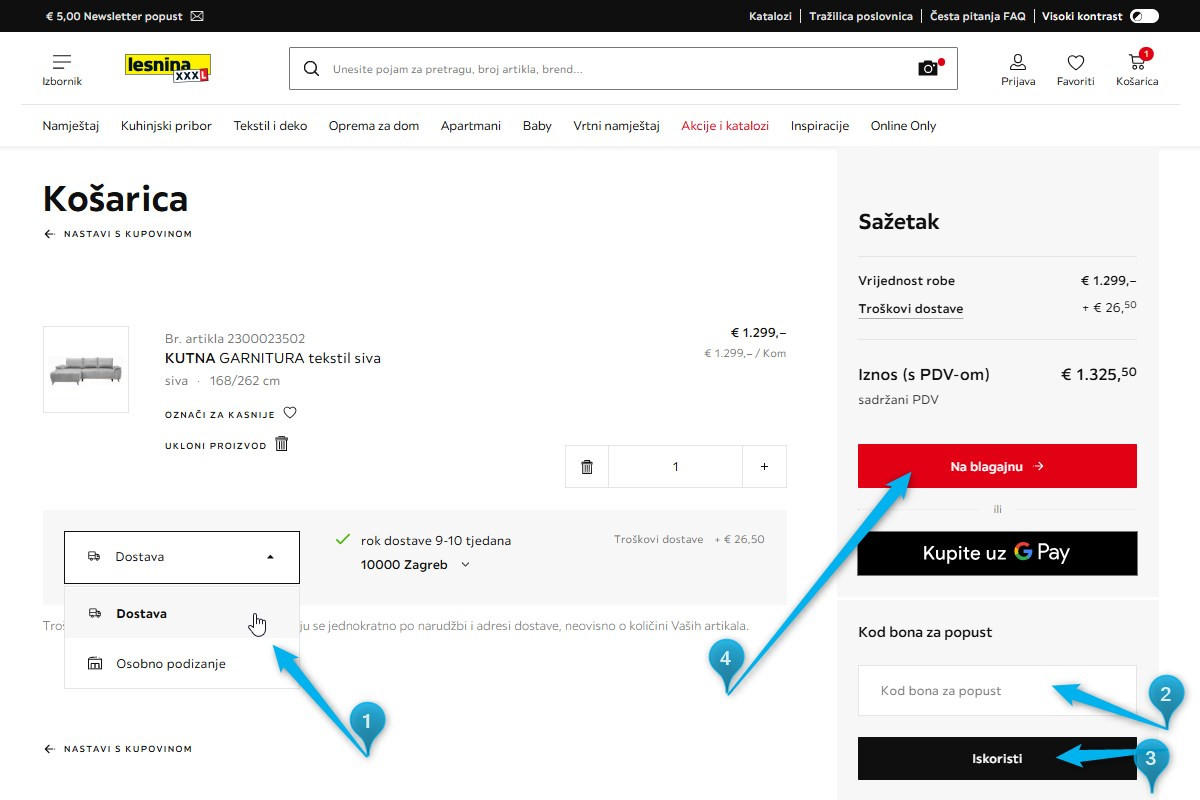
Task: Click upper Nastavi s kupovinom link
Action: pyautogui.click(x=118, y=234)
